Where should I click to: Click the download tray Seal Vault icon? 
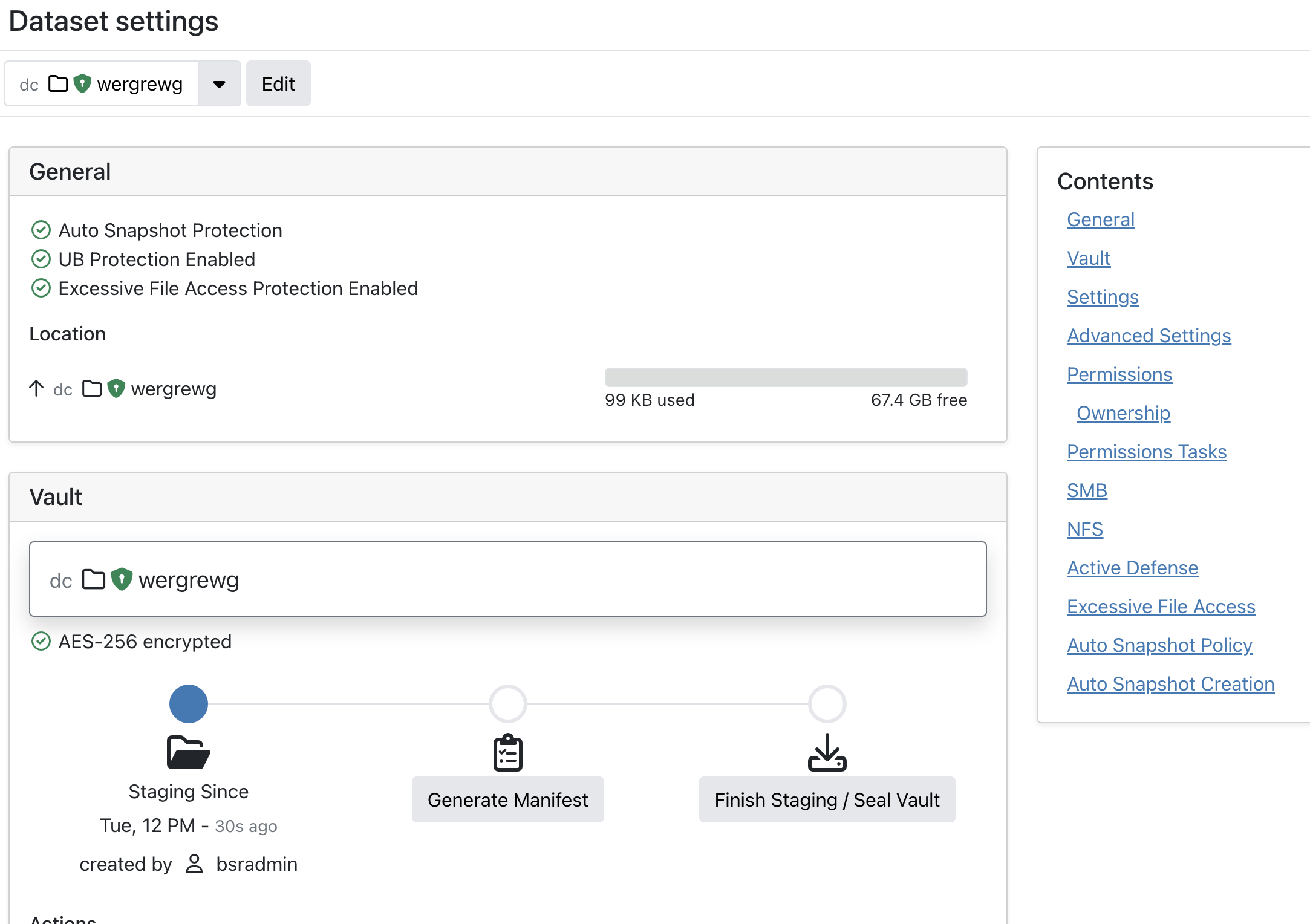pyautogui.click(x=827, y=752)
